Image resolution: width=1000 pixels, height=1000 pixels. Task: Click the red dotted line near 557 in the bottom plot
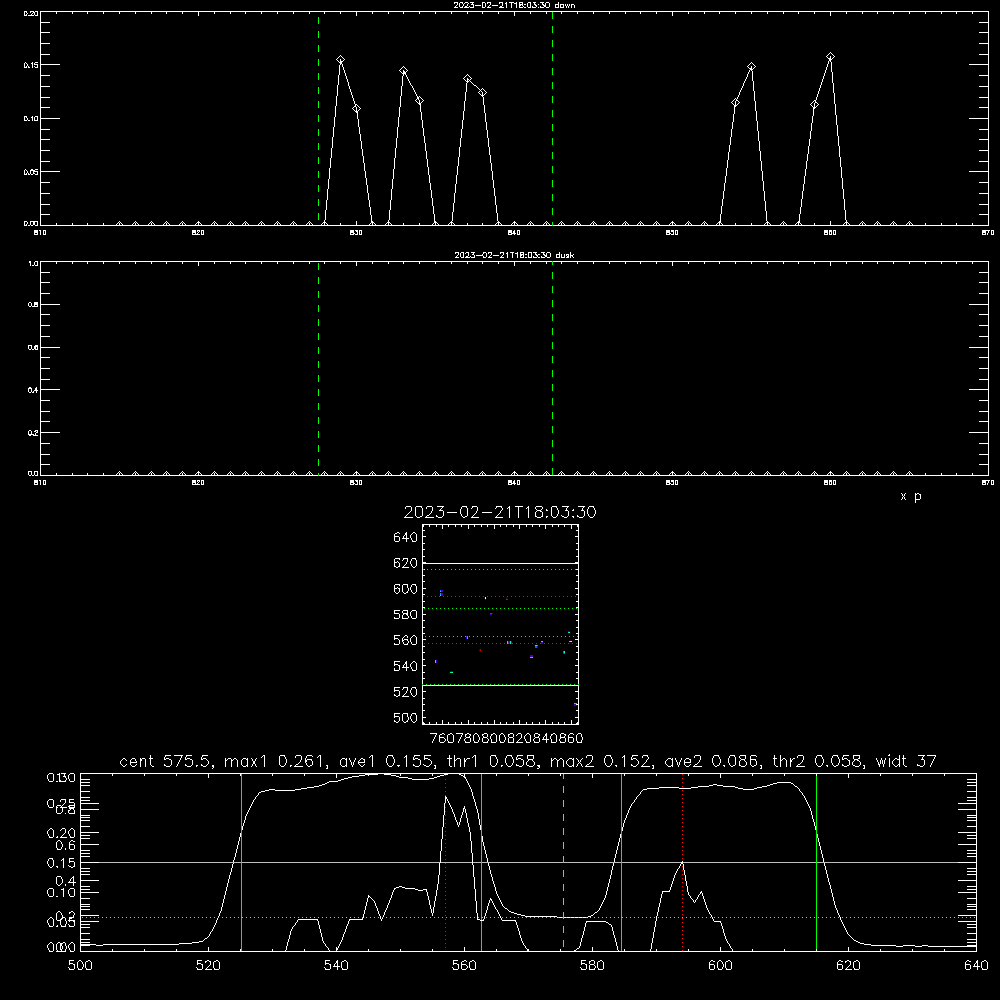(x=445, y=861)
